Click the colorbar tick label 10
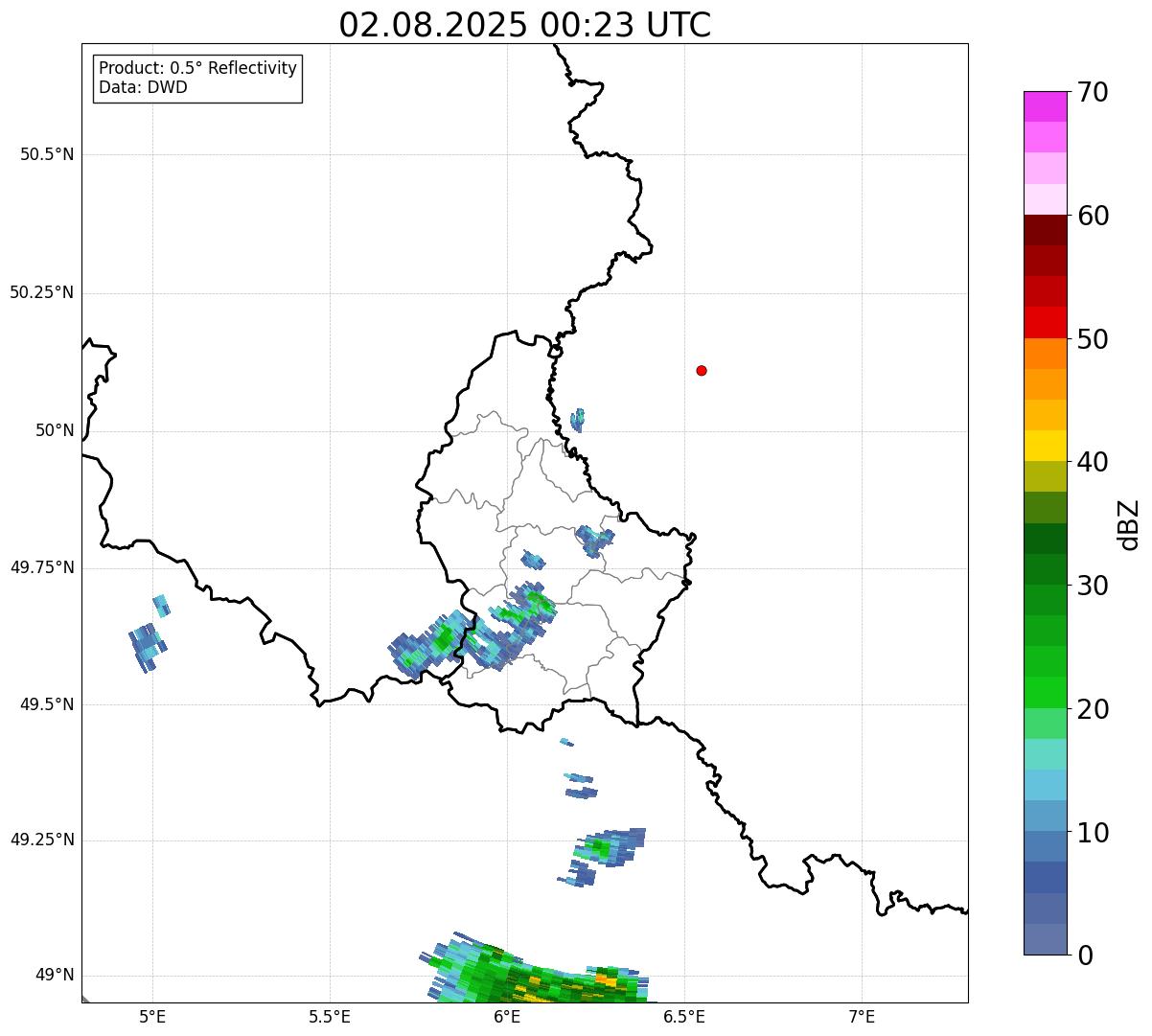The width and height of the screenshot is (1152, 1036). click(x=1094, y=832)
